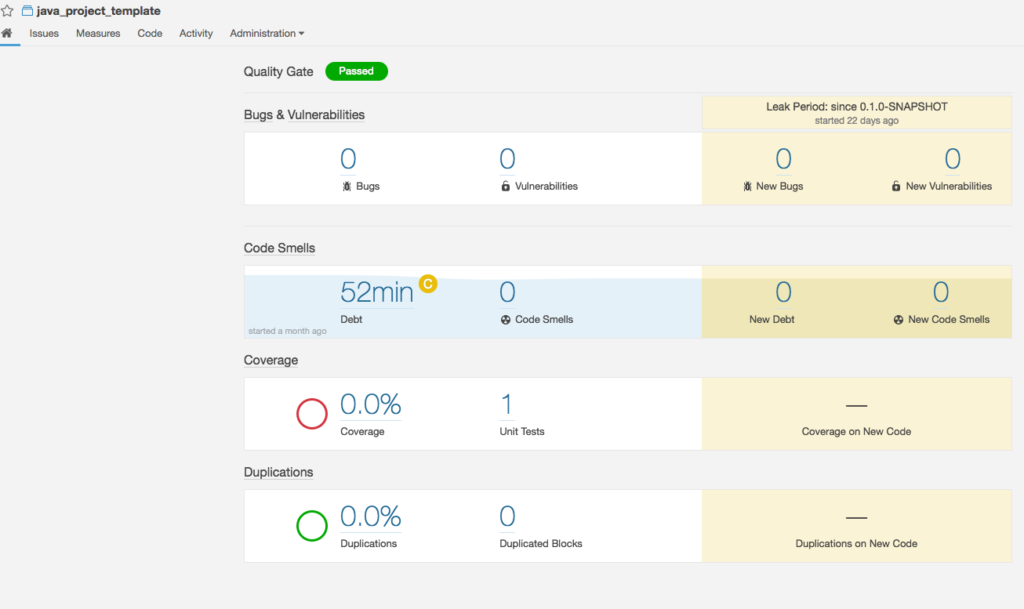Click the 'started a month ago' text

[287, 331]
